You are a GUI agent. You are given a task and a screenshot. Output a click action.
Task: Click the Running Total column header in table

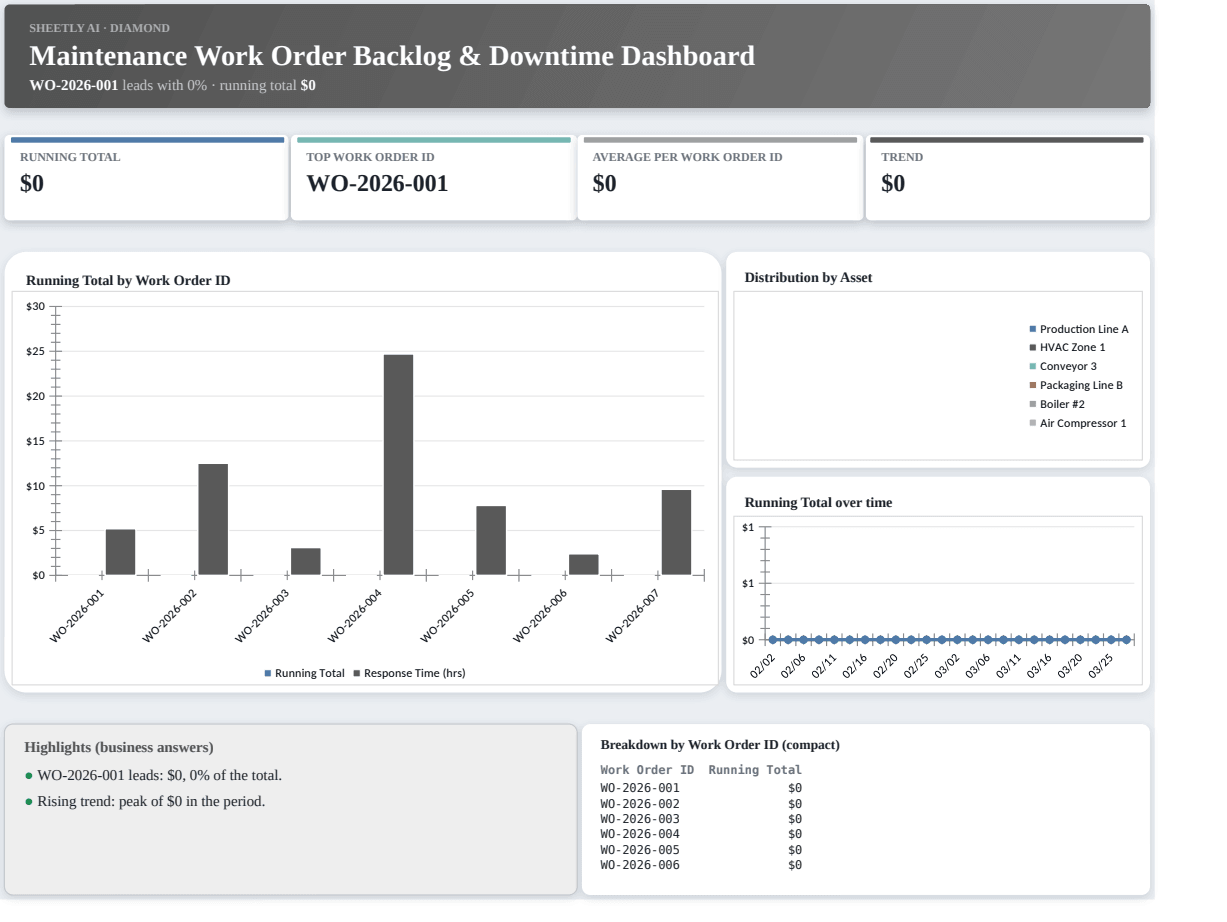[755, 770]
